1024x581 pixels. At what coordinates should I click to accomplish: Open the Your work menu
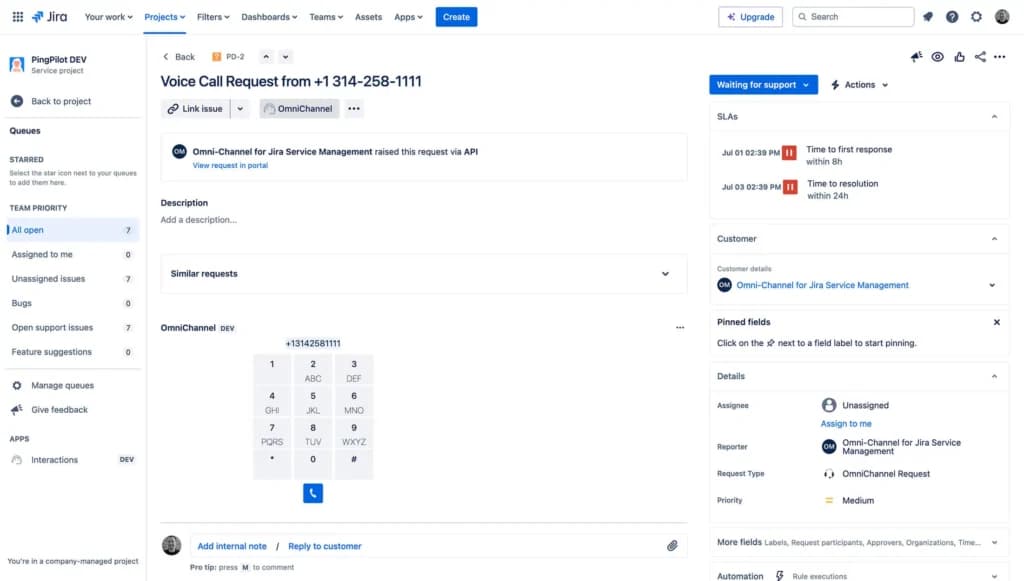[x=108, y=17]
